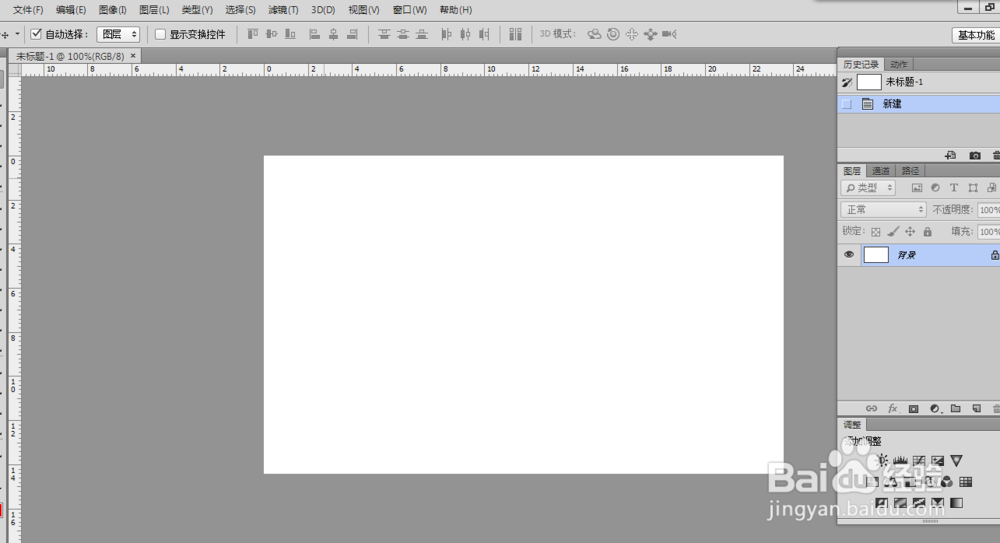
Task: Click the 背景 layer thumbnail
Action: tap(876, 255)
